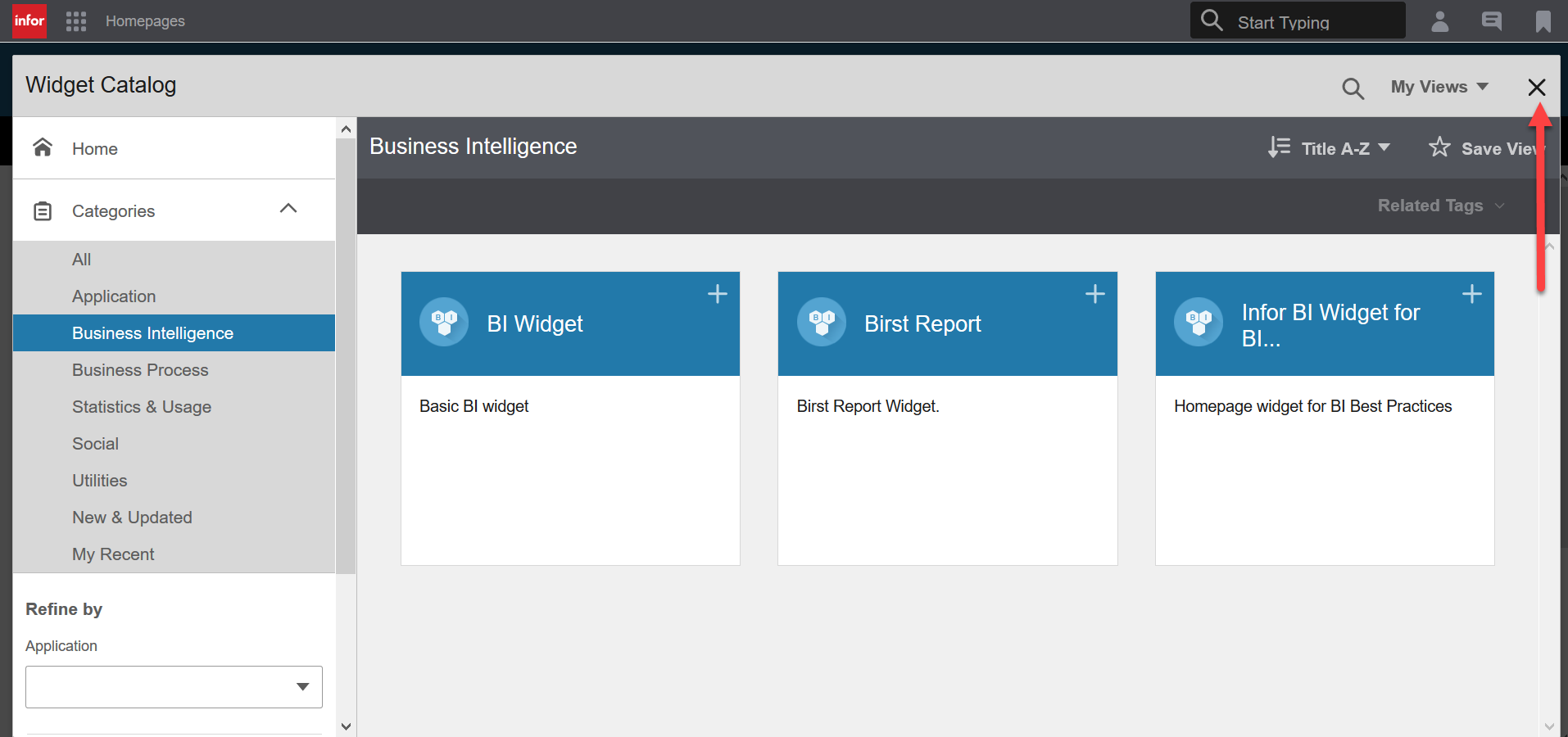1568x737 pixels.
Task: Click the 'Basic BI widget' description
Action: pyautogui.click(x=474, y=406)
